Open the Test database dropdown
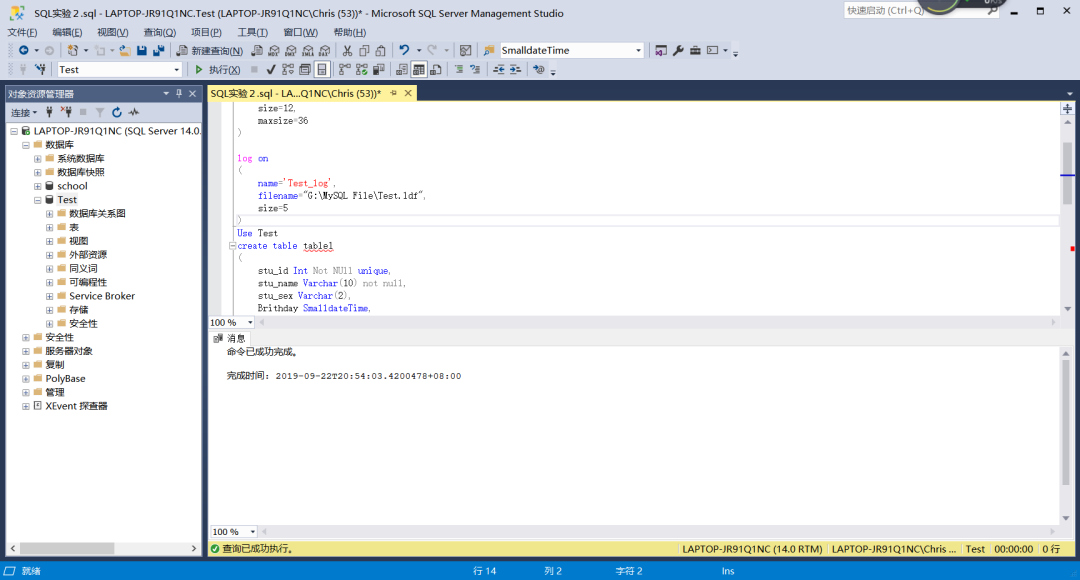Image resolution: width=1080 pixels, height=580 pixels. (176, 70)
